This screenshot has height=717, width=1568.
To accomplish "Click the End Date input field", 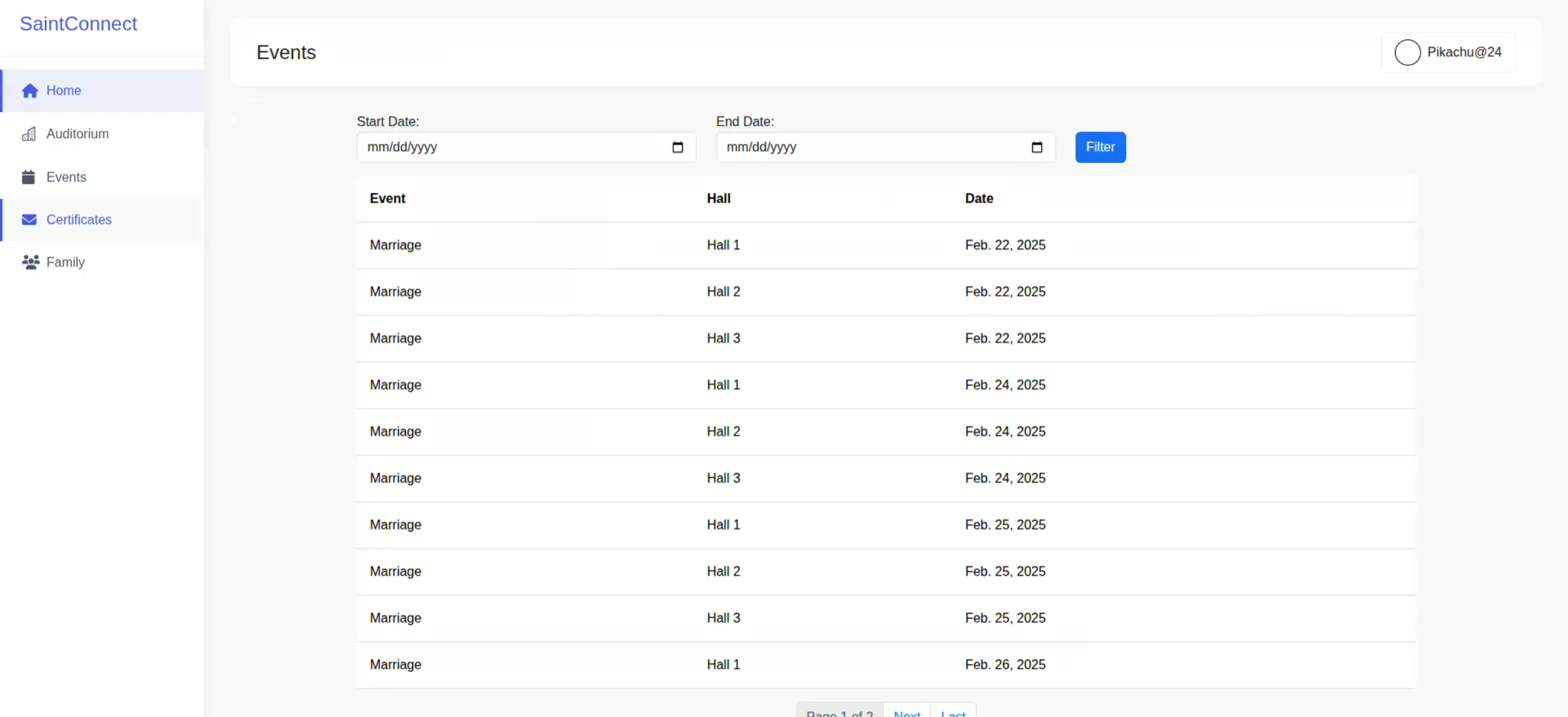I will (x=885, y=148).
